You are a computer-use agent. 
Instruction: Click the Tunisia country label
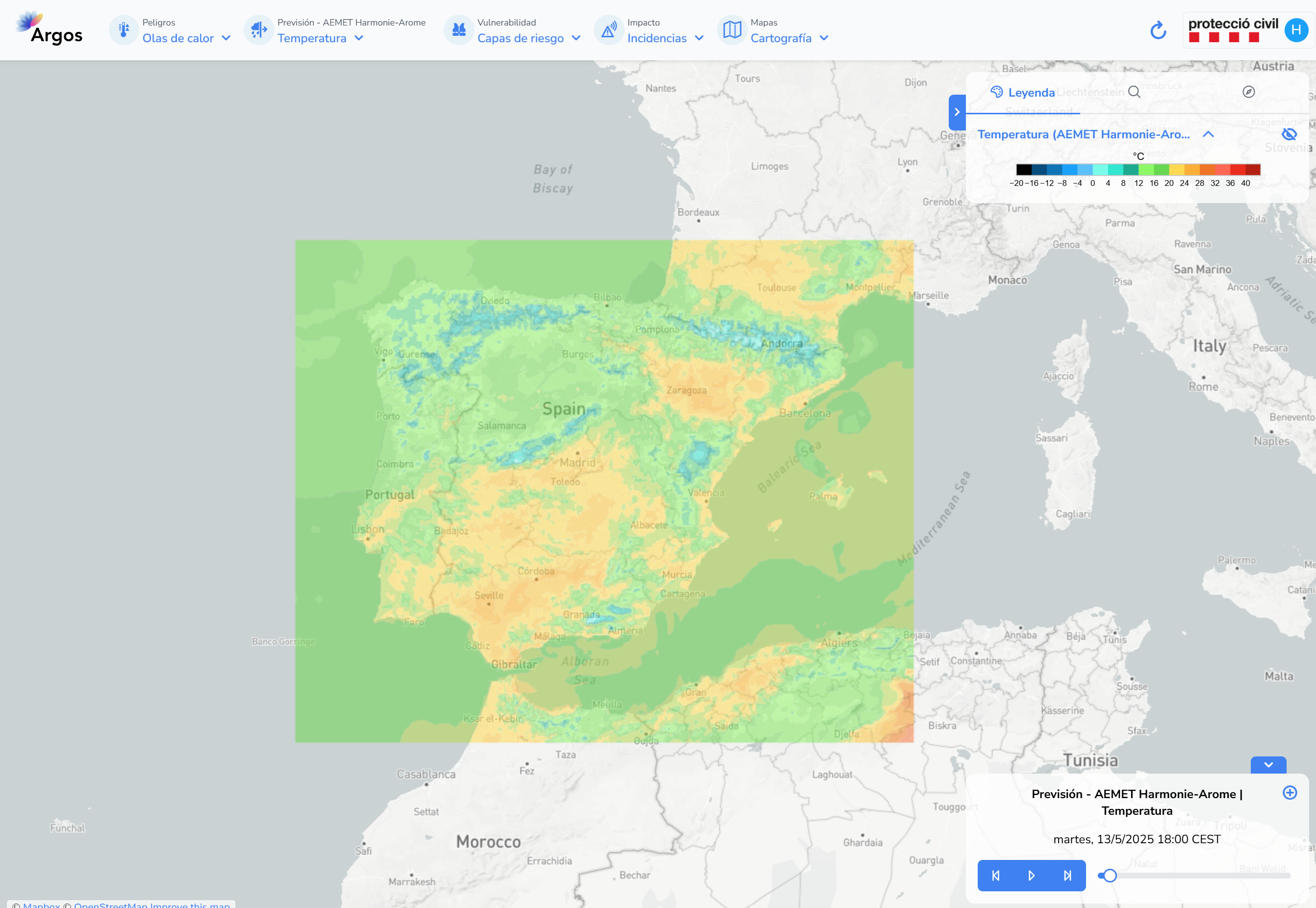tap(1091, 760)
